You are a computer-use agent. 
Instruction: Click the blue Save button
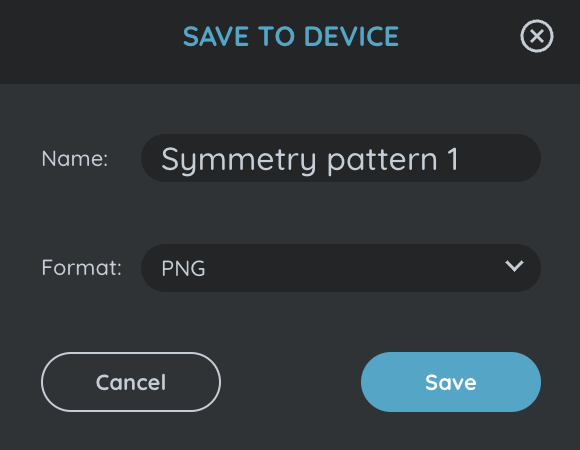tap(451, 382)
